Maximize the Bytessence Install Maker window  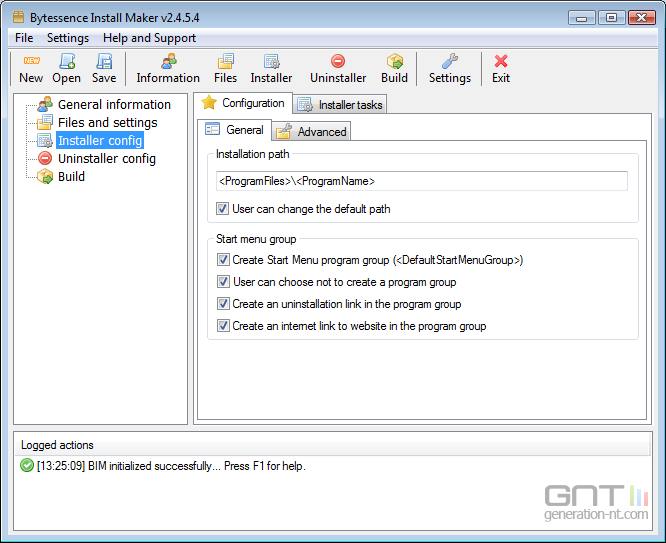[x=612, y=17]
